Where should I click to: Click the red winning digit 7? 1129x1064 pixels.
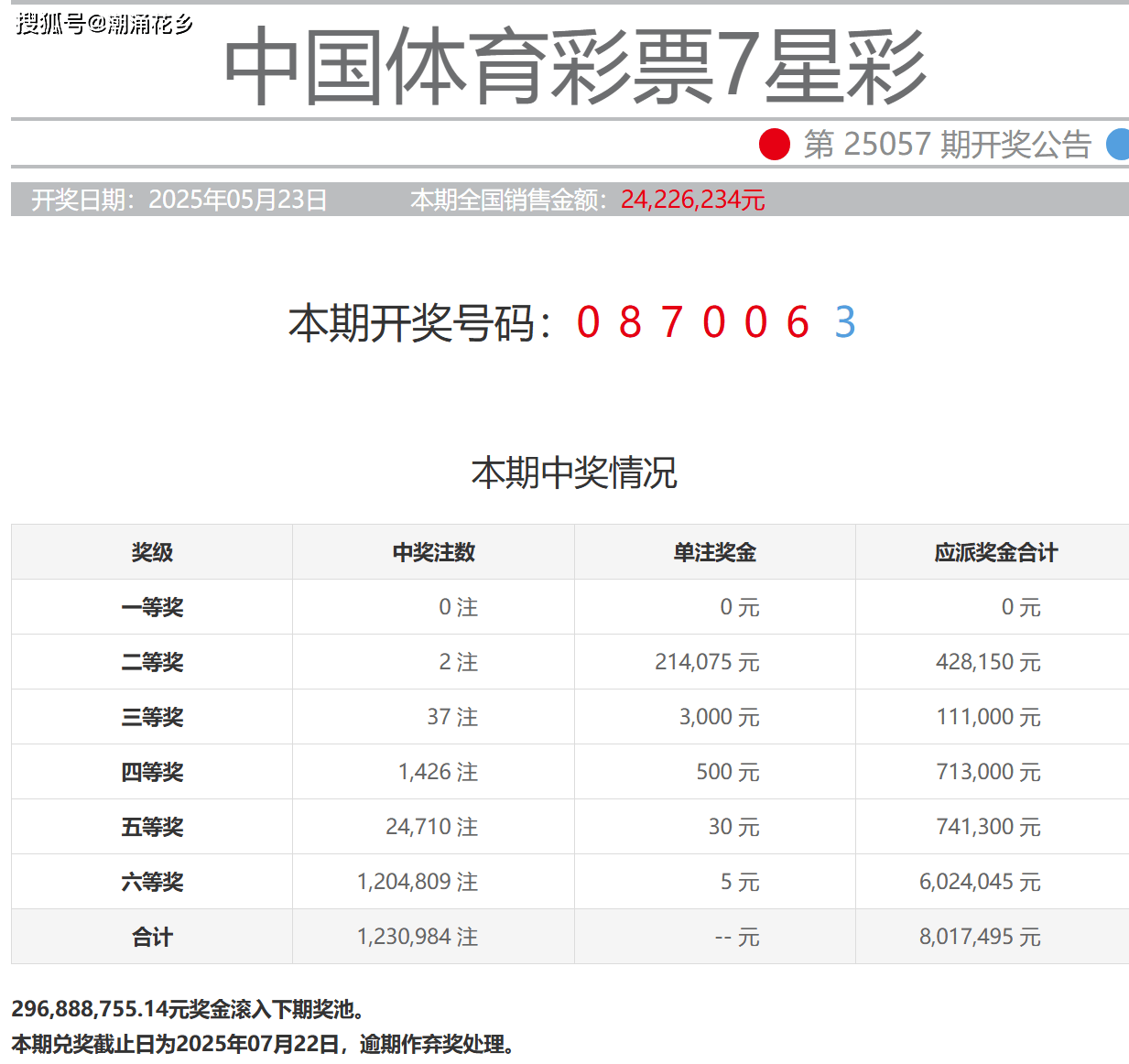coord(672,322)
